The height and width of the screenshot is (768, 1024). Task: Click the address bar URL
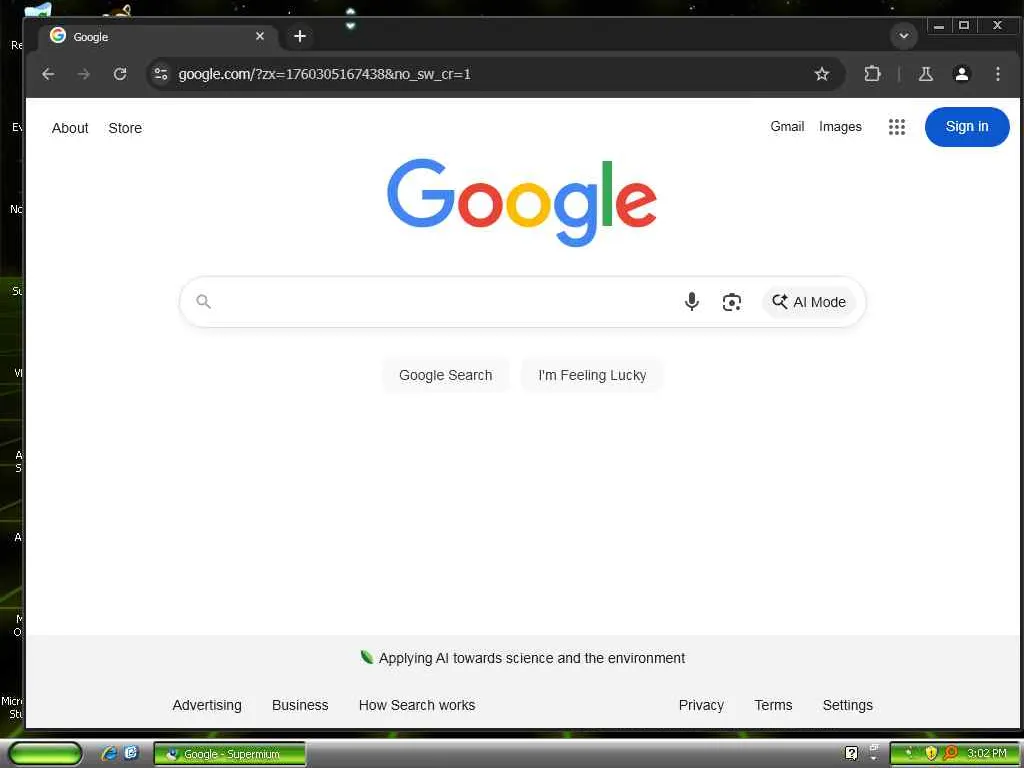(x=325, y=74)
